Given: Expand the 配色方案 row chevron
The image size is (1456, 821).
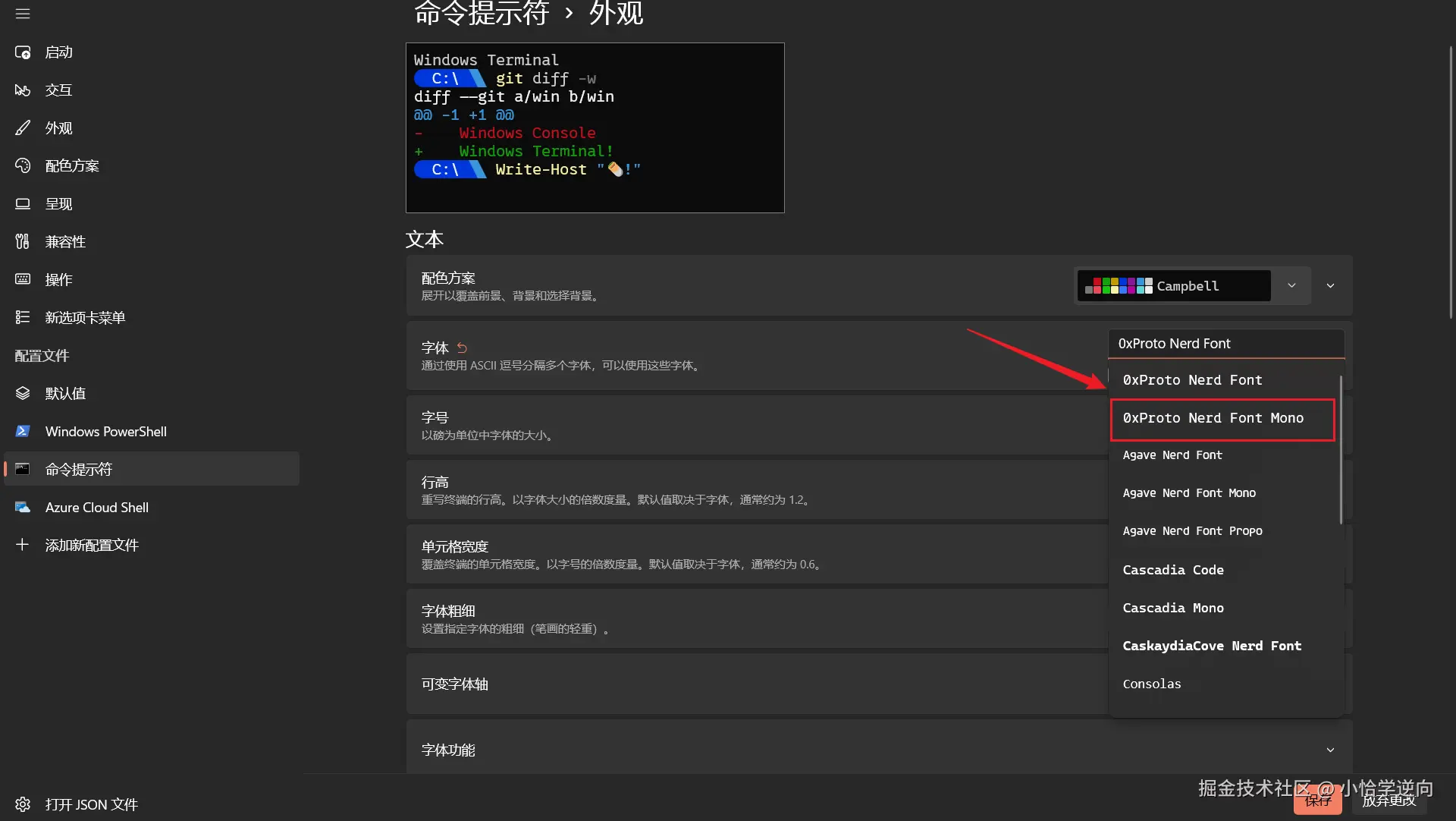Looking at the screenshot, I should [1330, 286].
